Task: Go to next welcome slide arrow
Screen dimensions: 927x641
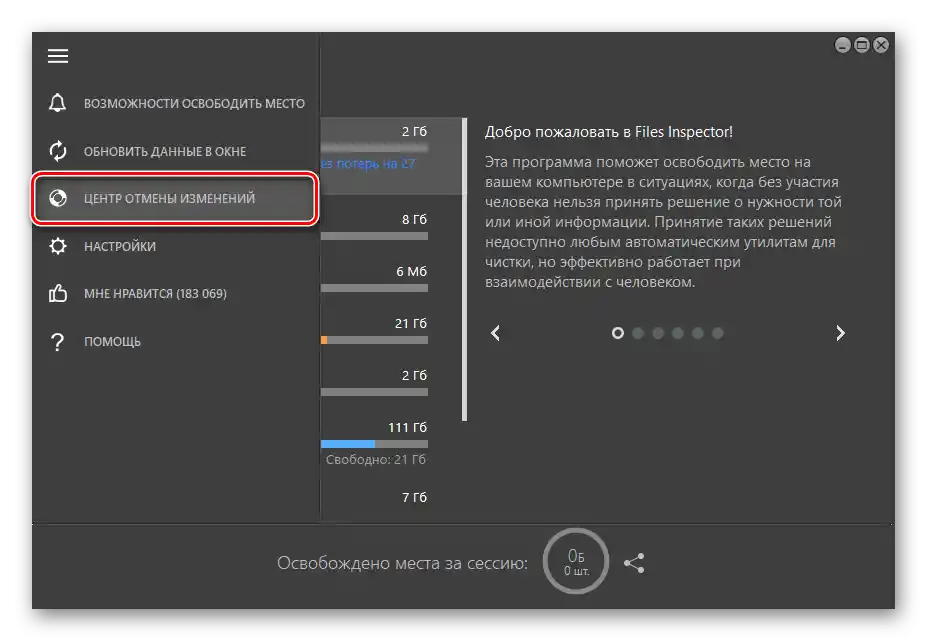Action: [840, 334]
